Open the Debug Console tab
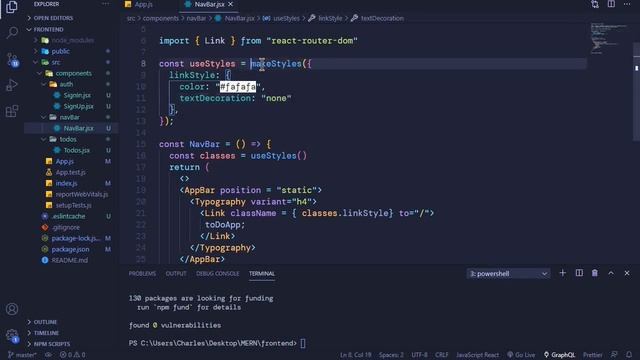The height and width of the screenshot is (360, 640). point(218,273)
